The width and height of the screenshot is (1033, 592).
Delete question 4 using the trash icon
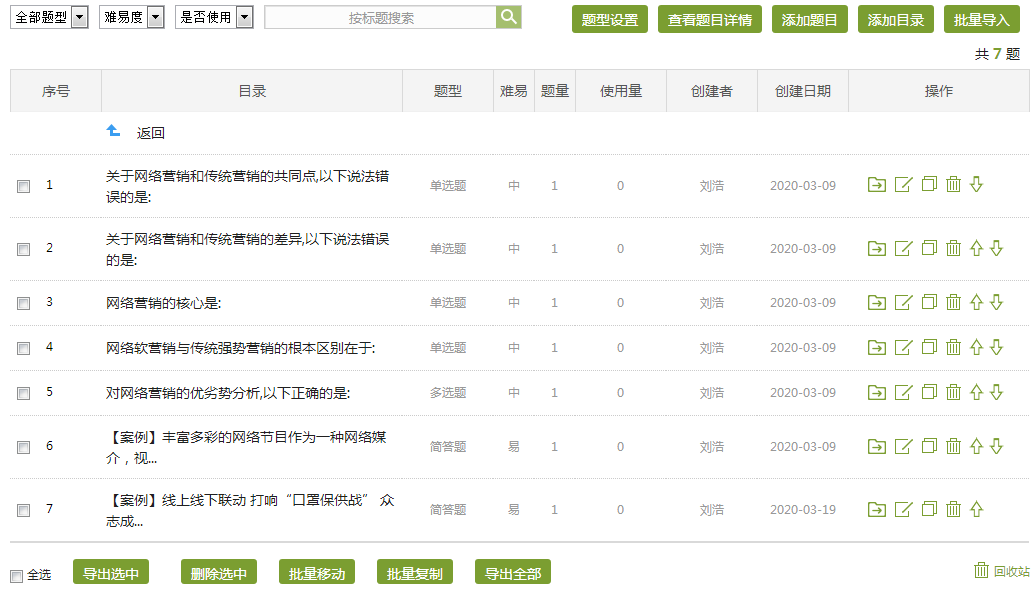click(953, 347)
